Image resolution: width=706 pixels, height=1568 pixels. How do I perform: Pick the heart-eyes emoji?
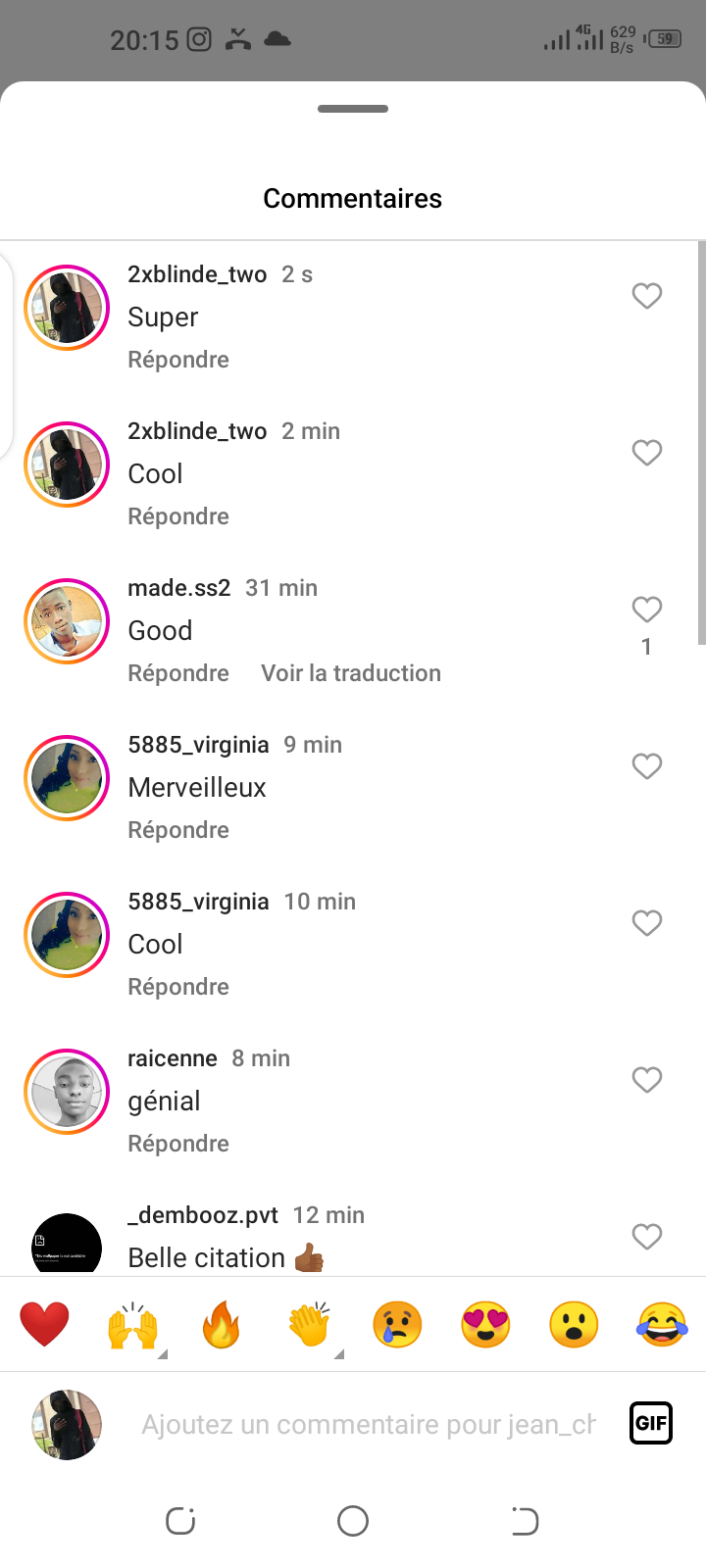tap(485, 1325)
